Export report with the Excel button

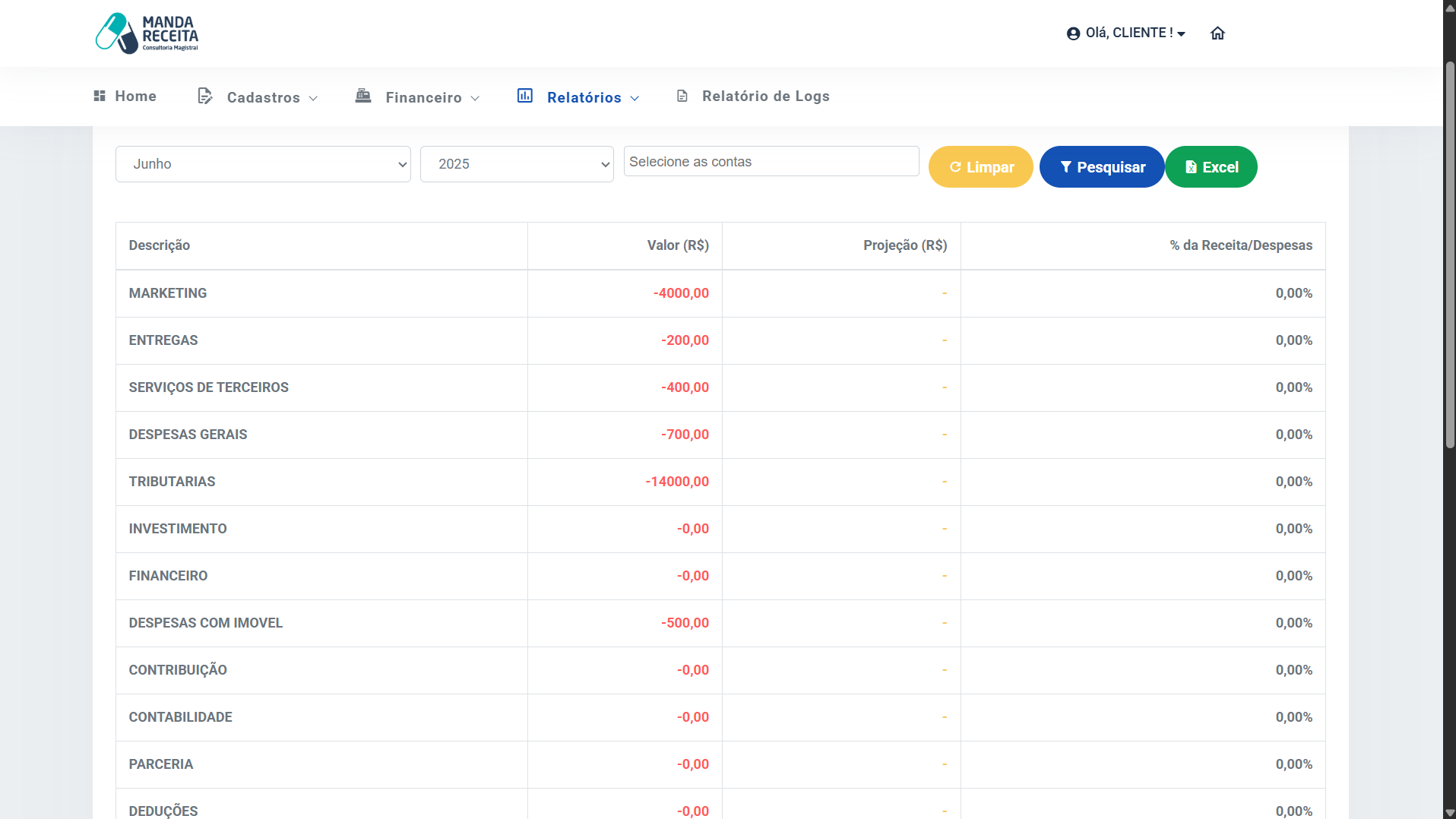pos(1211,167)
